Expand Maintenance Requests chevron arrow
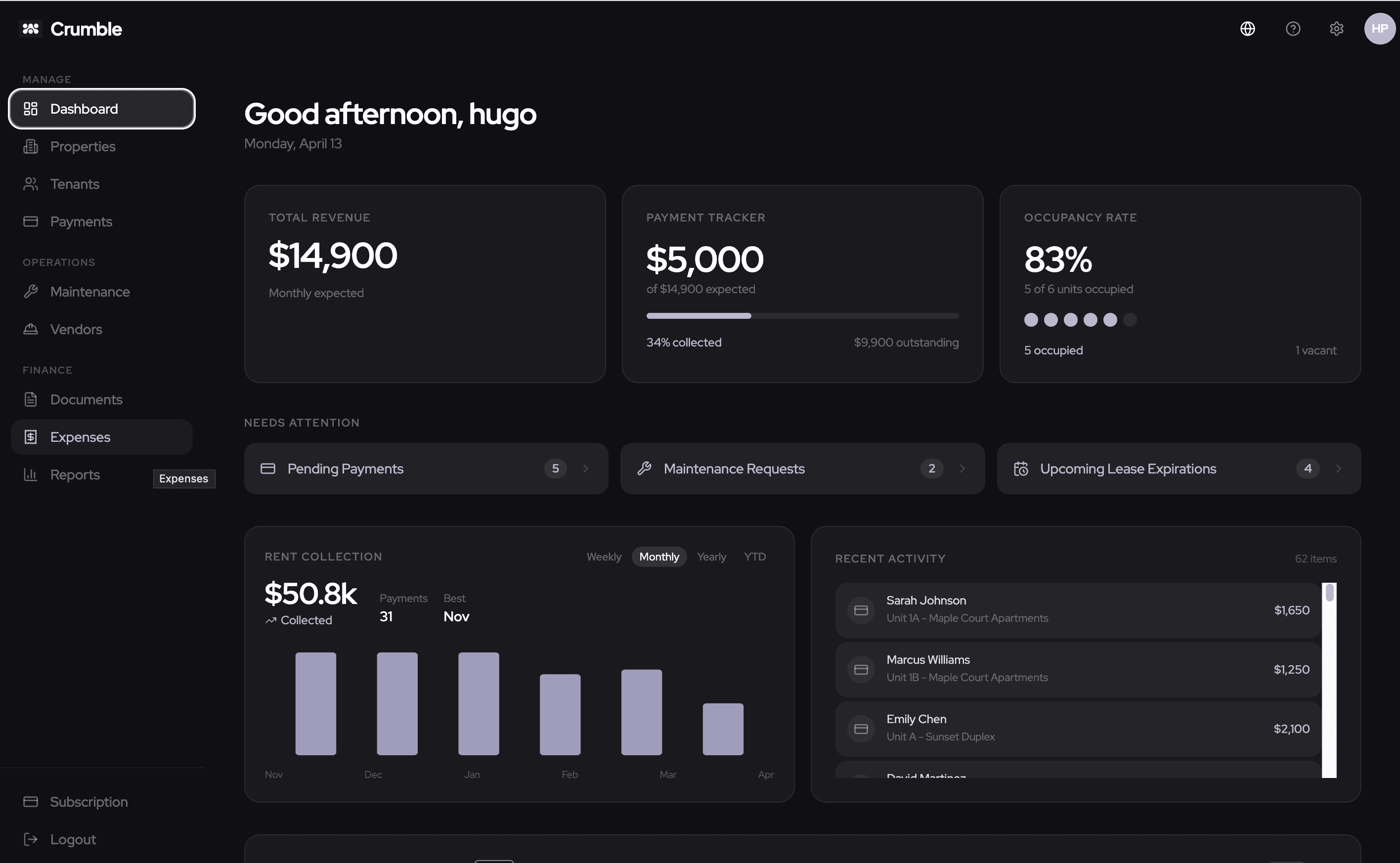The image size is (1400, 863). click(962, 469)
